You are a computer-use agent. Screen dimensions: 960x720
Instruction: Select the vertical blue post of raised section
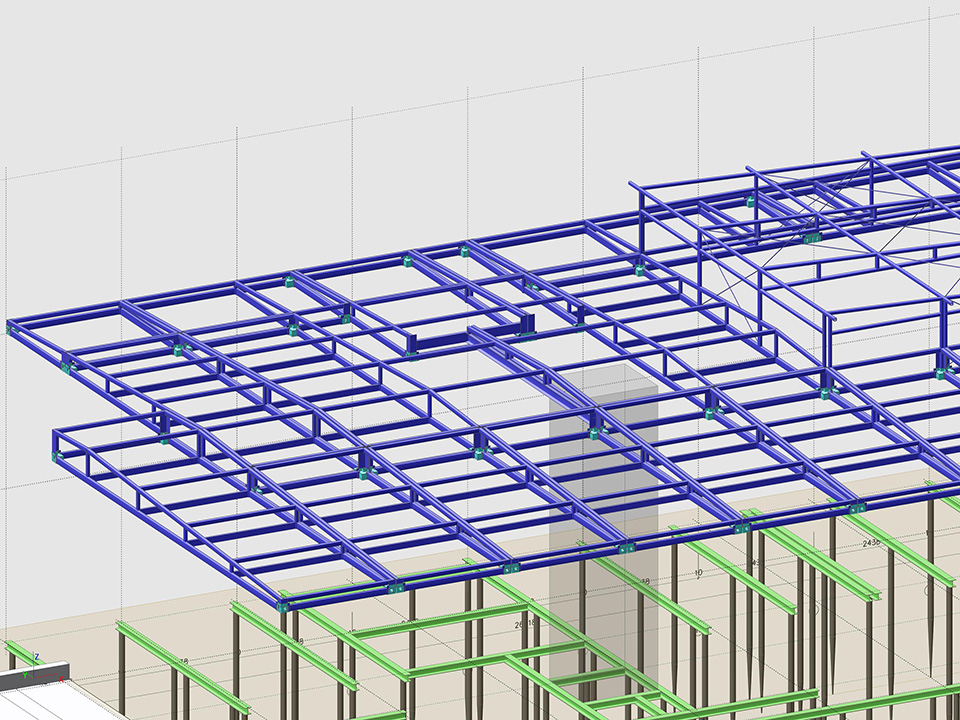point(829,340)
